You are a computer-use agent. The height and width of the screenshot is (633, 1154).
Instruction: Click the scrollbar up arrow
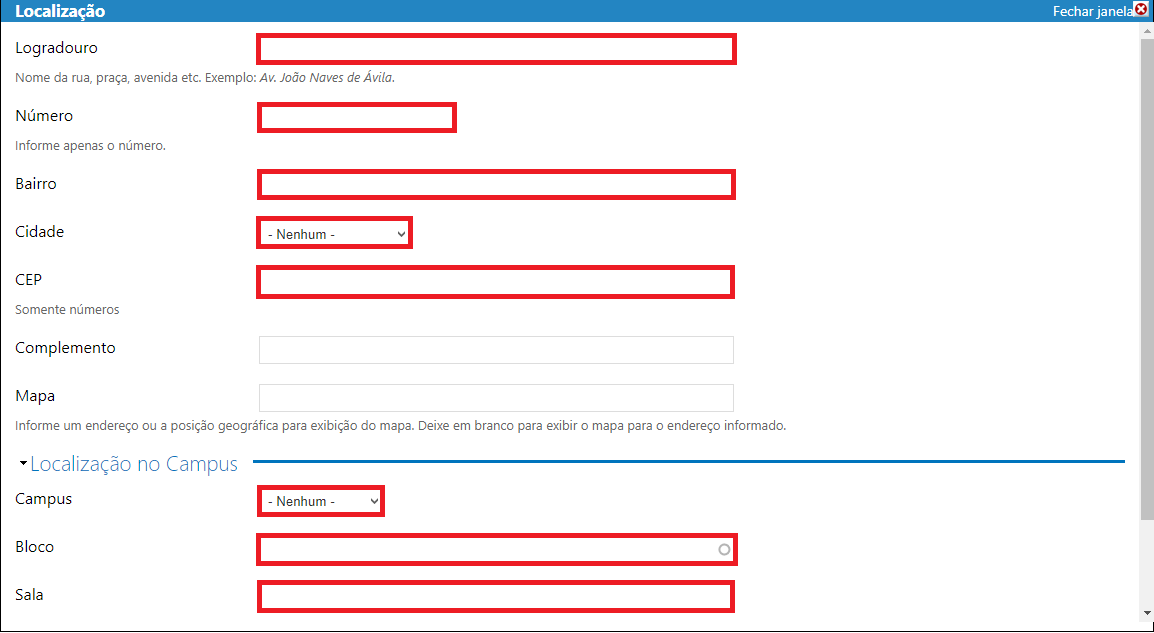(x=1146, y=31)
